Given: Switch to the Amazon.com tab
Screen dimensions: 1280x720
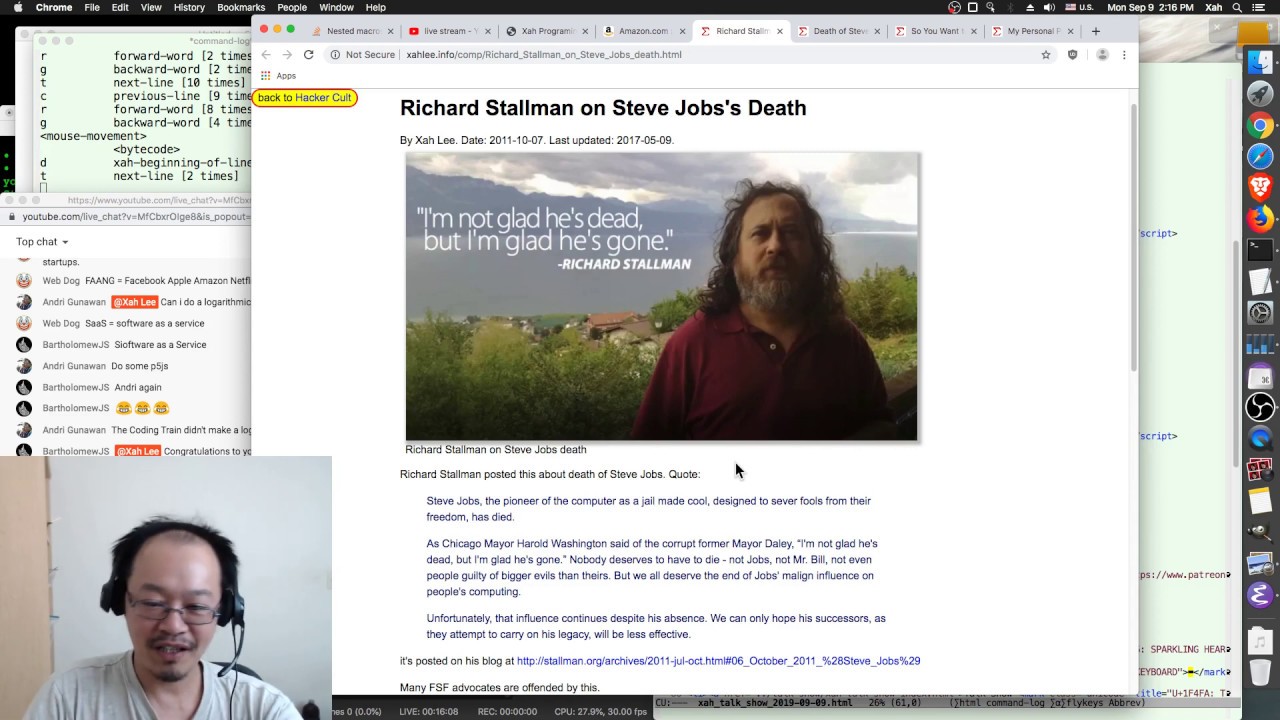Looking at the screenshot, I should point(642,31).
